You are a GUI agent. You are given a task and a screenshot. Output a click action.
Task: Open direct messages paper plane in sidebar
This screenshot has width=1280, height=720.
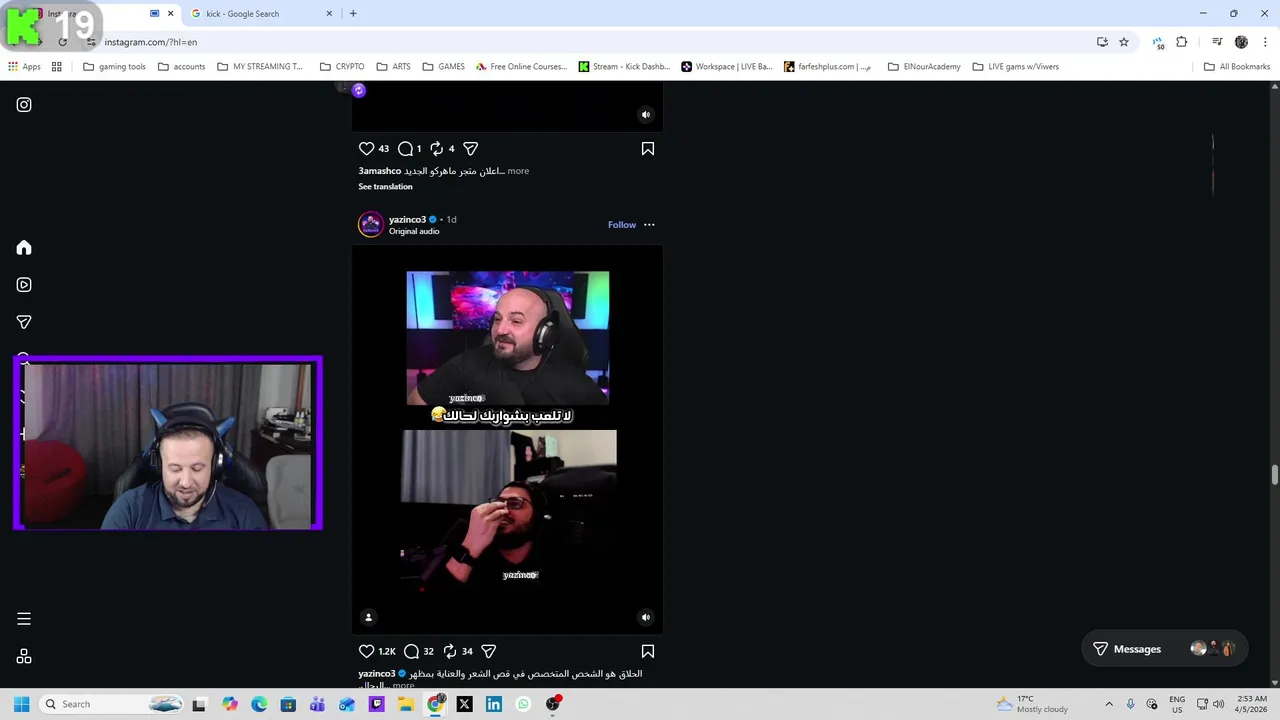(x=24, y=322)
